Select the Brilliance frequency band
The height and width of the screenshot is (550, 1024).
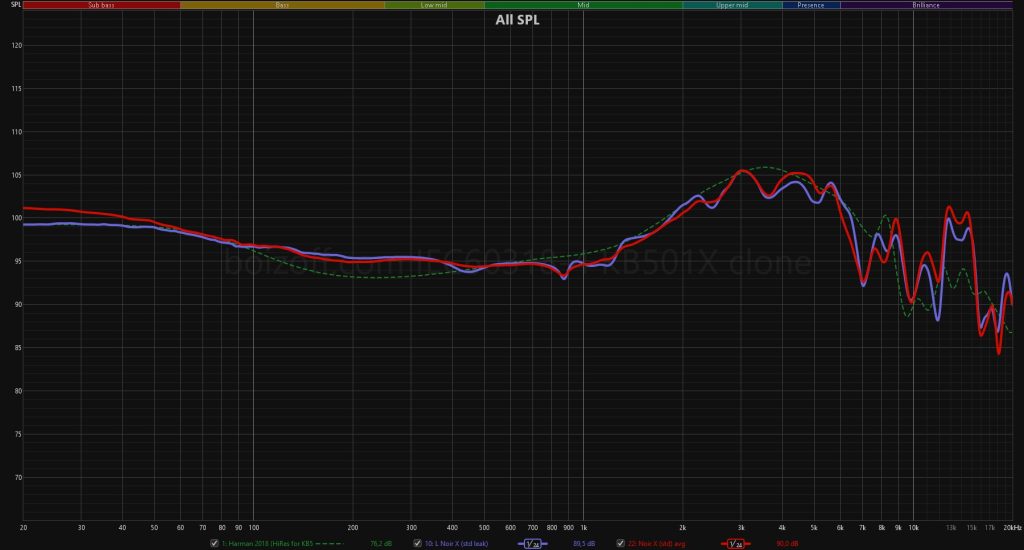click(x=926, y=5)
